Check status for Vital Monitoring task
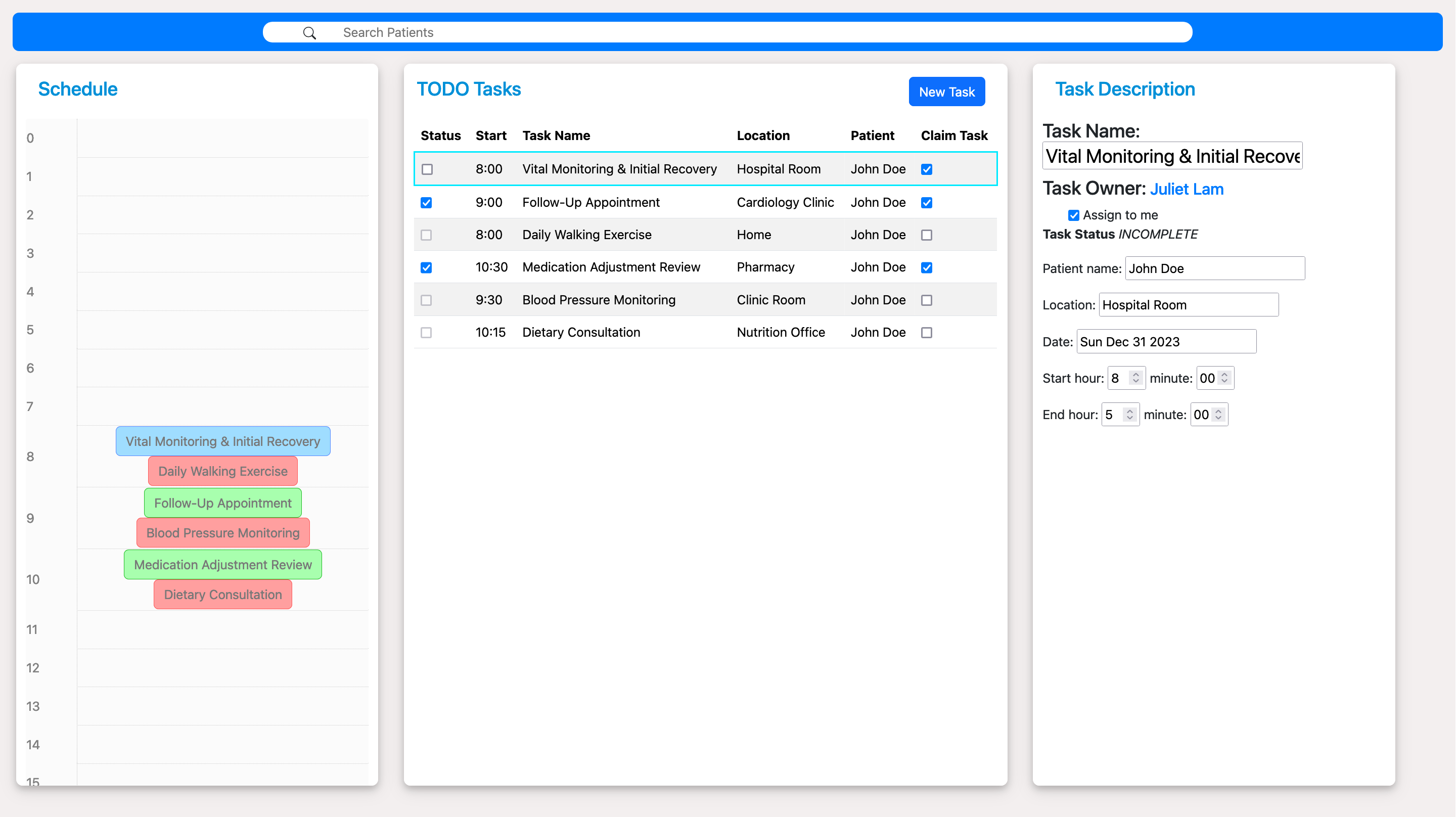The width and height of the screenshot is (1456, 817). point(427,169)
